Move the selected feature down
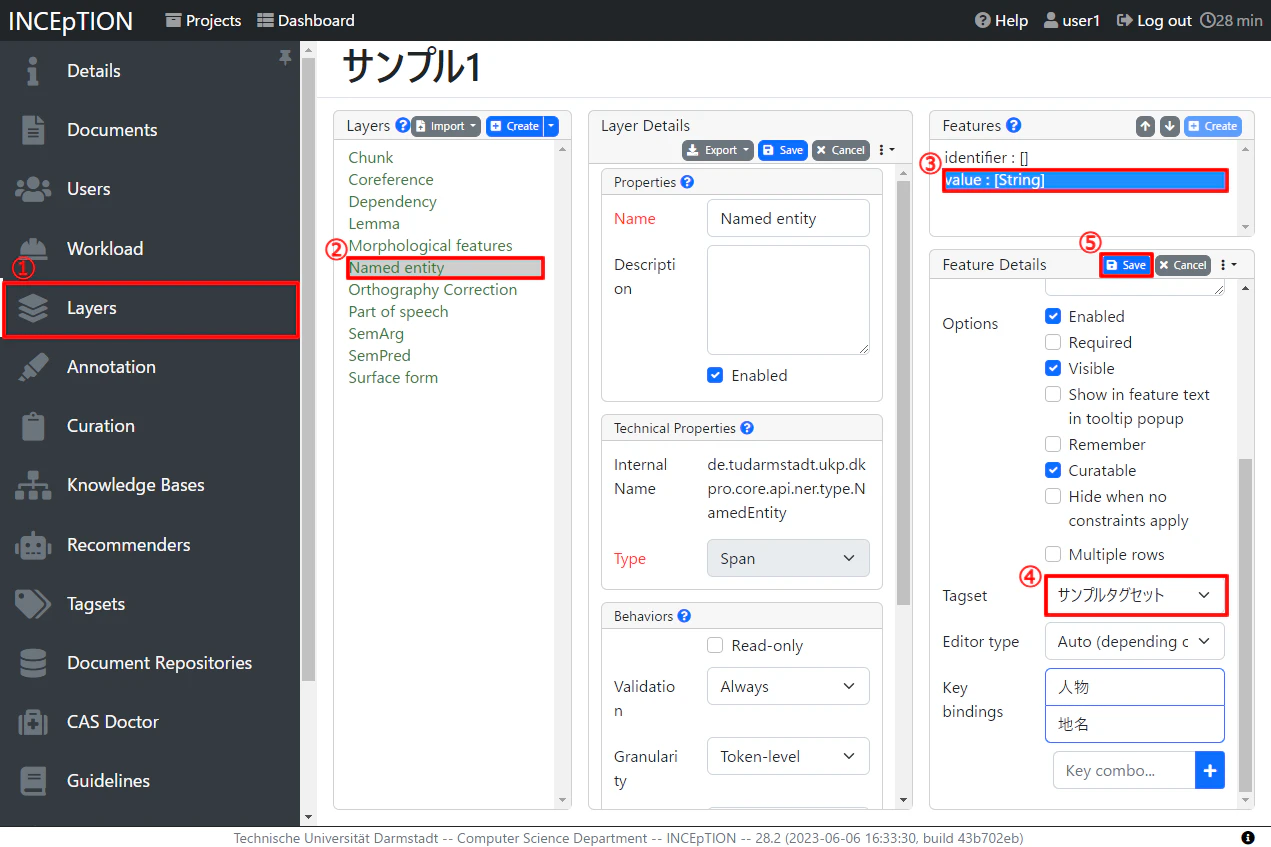 click(1169, 126)
